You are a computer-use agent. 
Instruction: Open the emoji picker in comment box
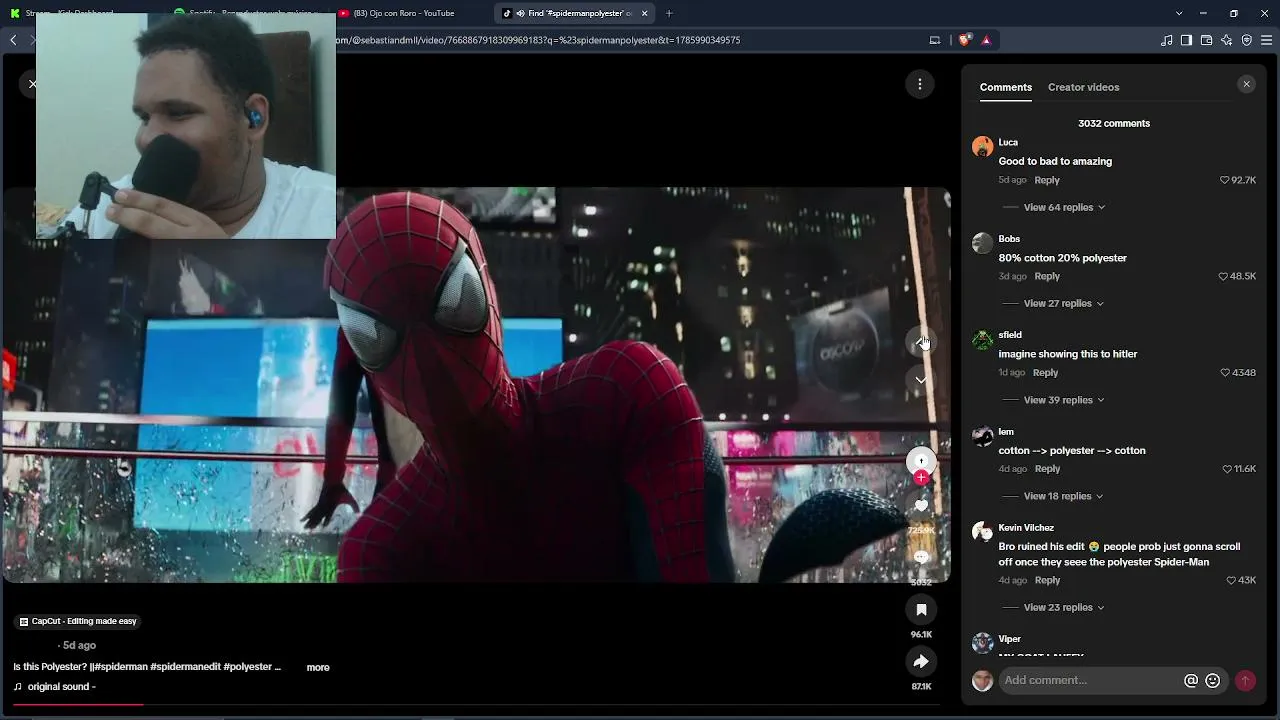tap(1213, 681)
